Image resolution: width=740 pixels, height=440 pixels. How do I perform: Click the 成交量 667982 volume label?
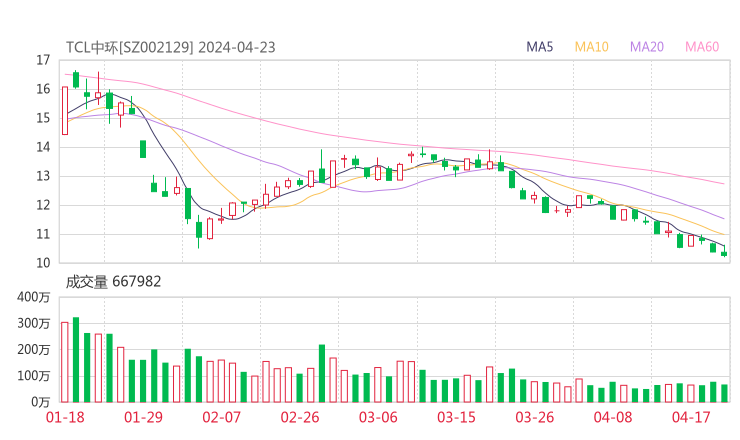coord(113,282)
